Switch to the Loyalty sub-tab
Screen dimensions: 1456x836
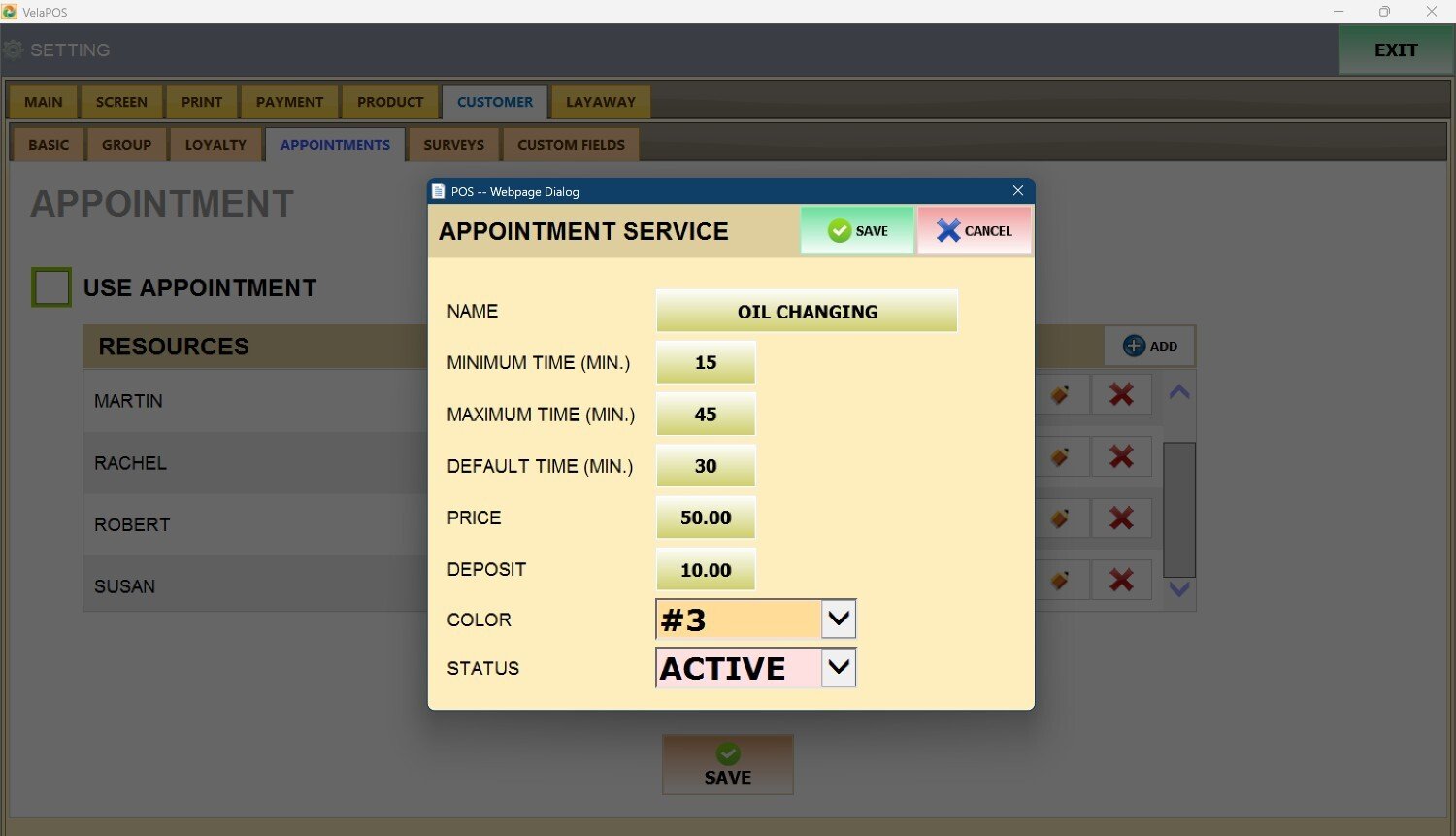[215, 145]
